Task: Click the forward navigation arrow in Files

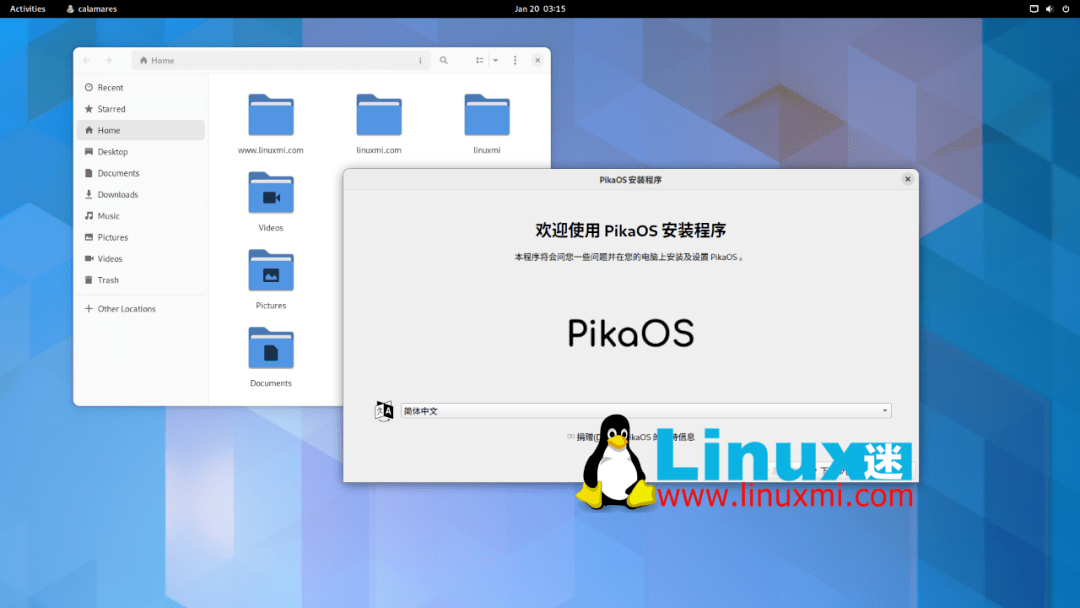Action: tap(108, 60)
